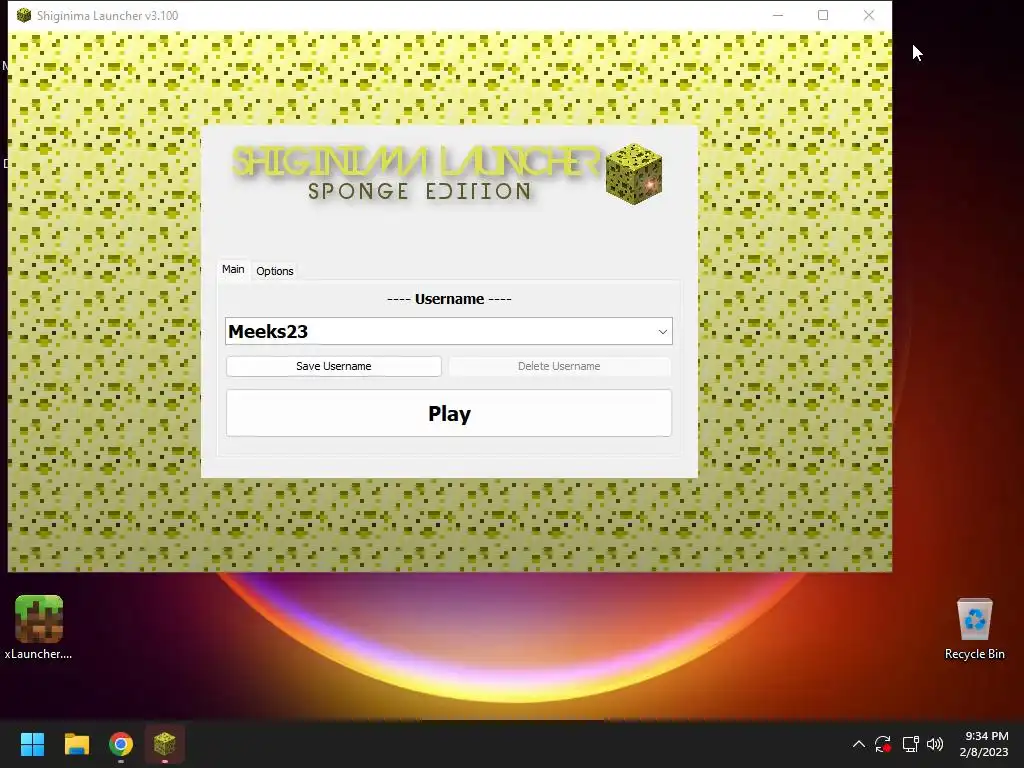Maximize the Shiginima Launcher window
Screen dimensions: 1024x768
click(x=823, y=15)
